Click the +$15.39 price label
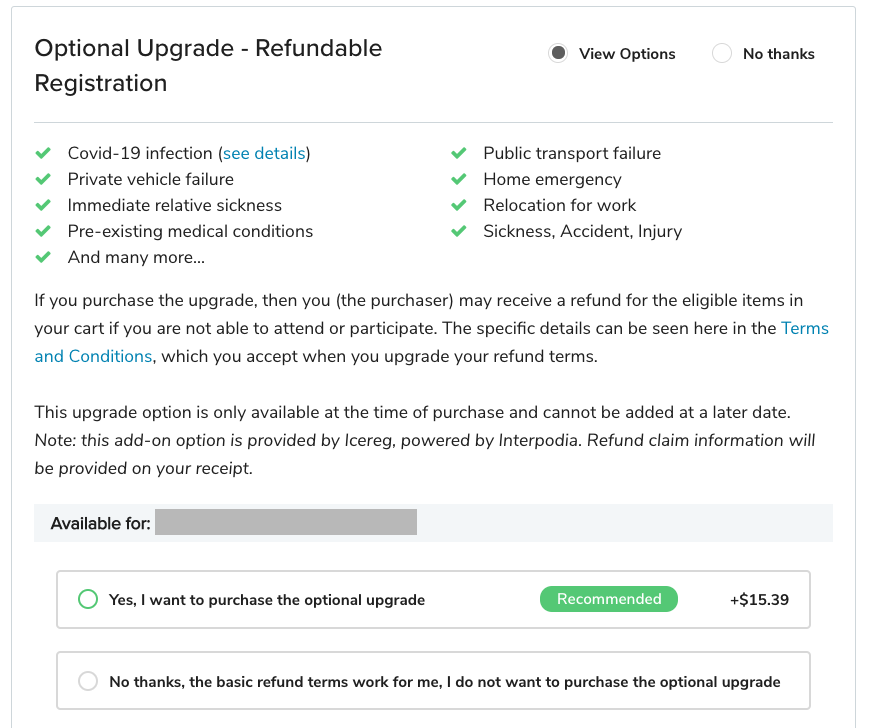The height and width of the screenshot is (728, 876). pos(759,600)
